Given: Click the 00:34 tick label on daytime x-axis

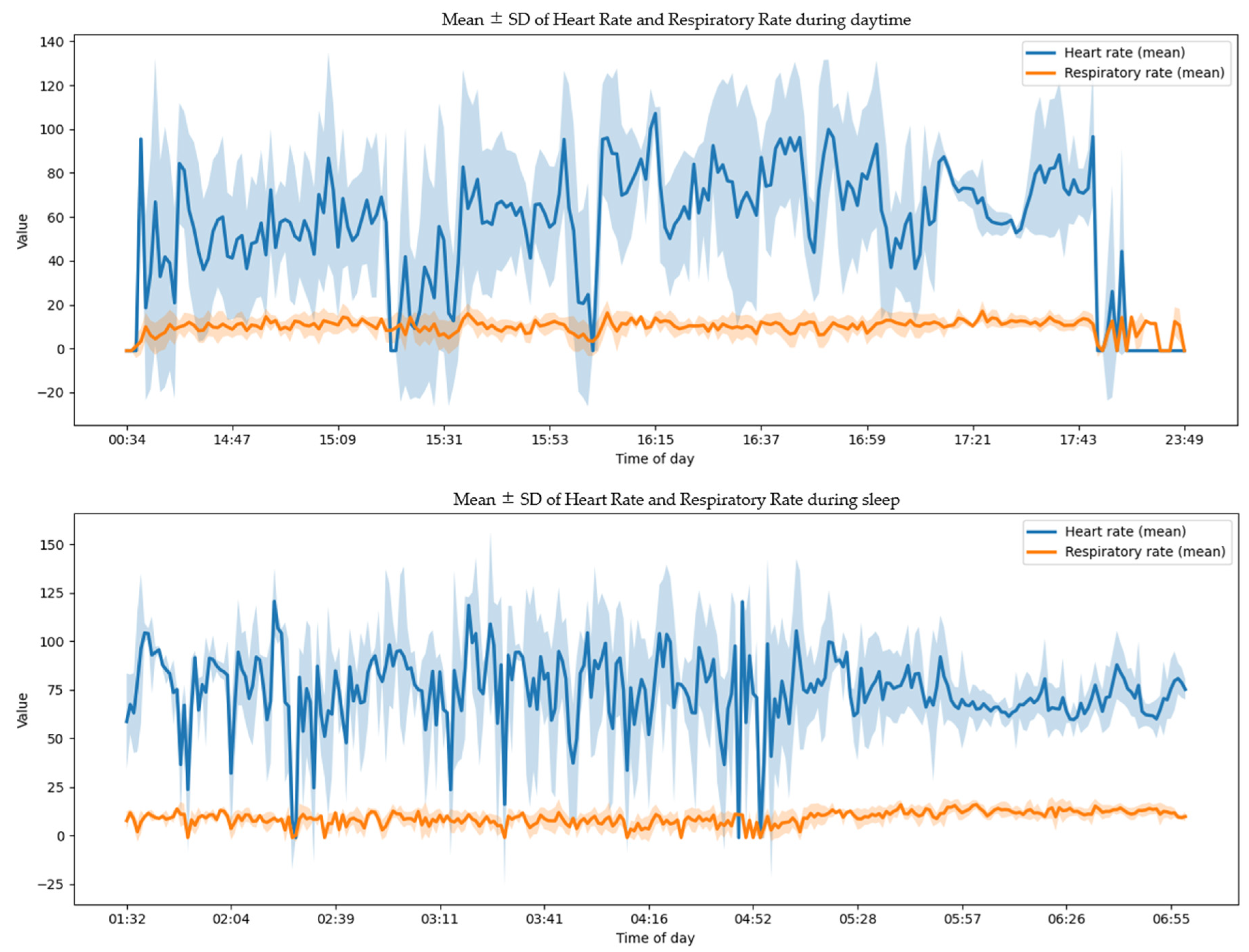Looking at the screenshot, I should (x=127, y=440).
